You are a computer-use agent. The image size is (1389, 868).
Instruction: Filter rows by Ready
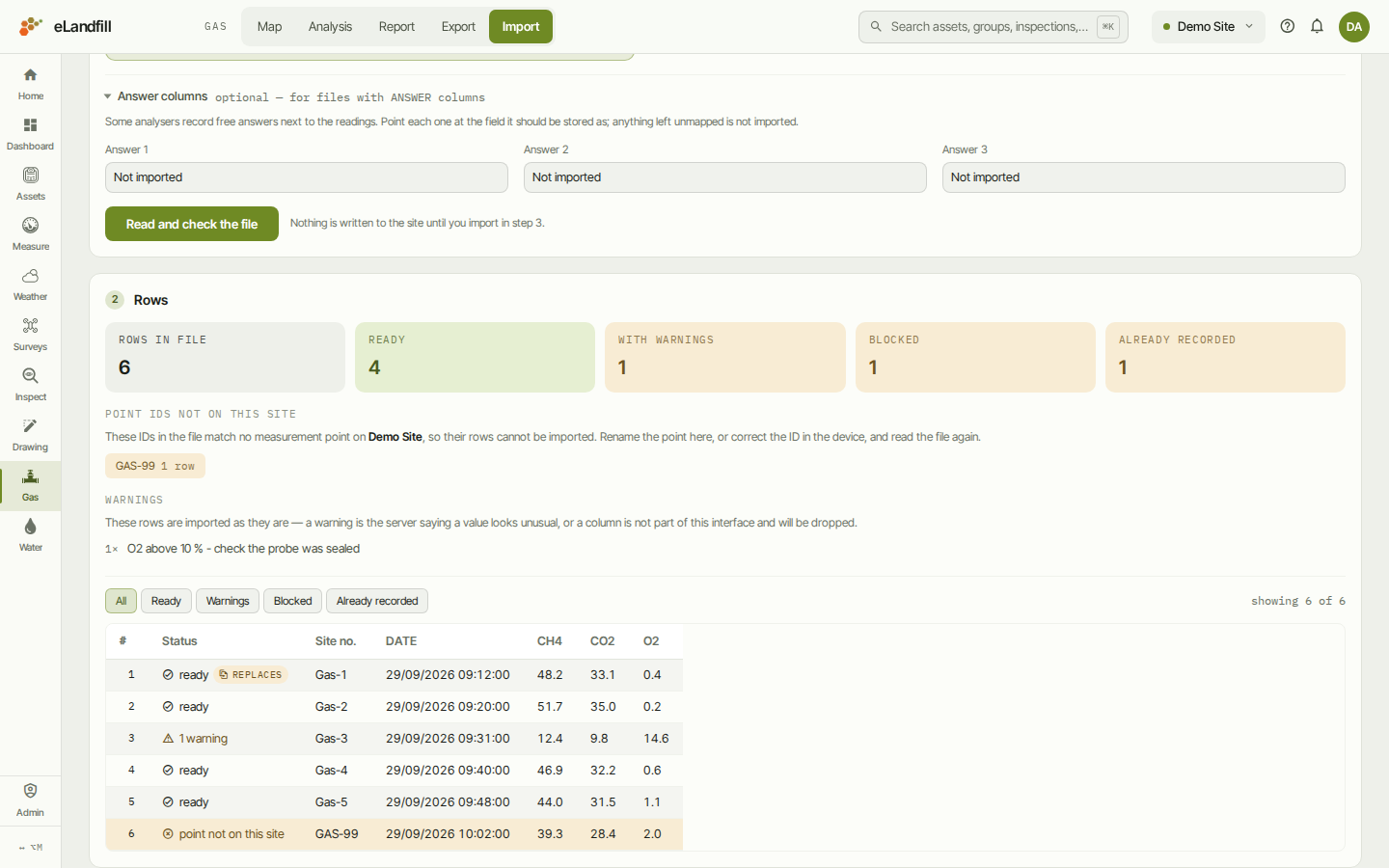(166, 601)
